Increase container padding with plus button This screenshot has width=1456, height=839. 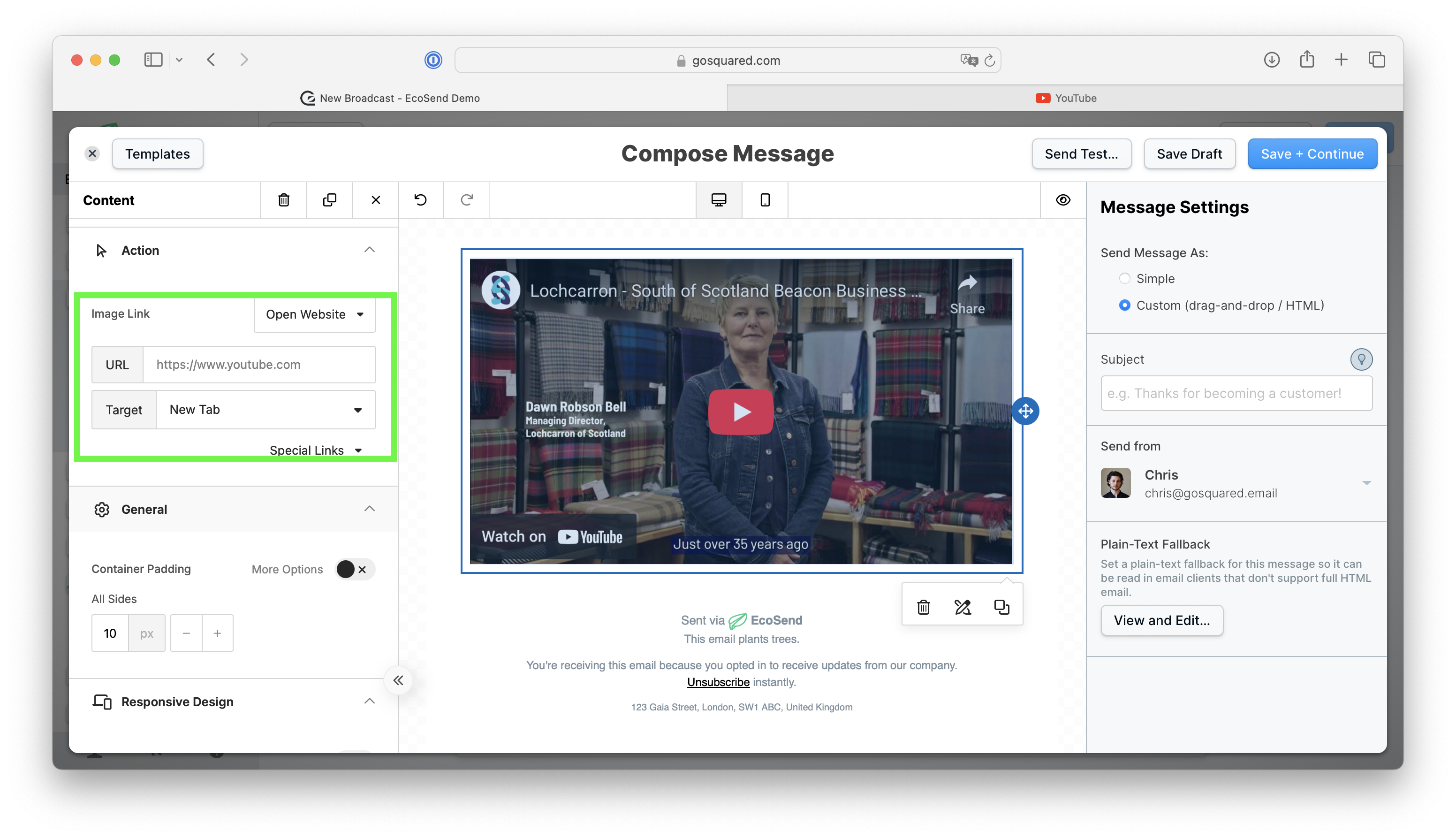(217, 633)
